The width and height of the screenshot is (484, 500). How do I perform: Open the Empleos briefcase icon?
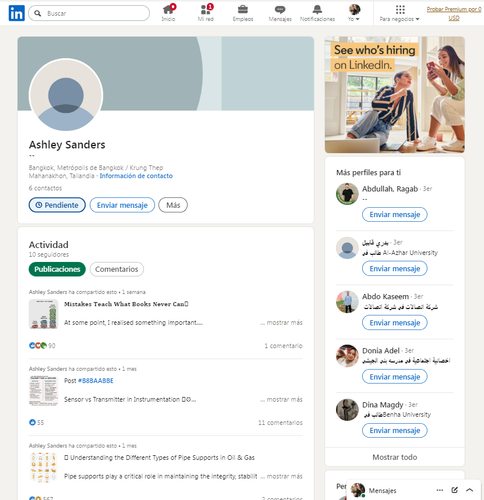click(x=243, y=13)
